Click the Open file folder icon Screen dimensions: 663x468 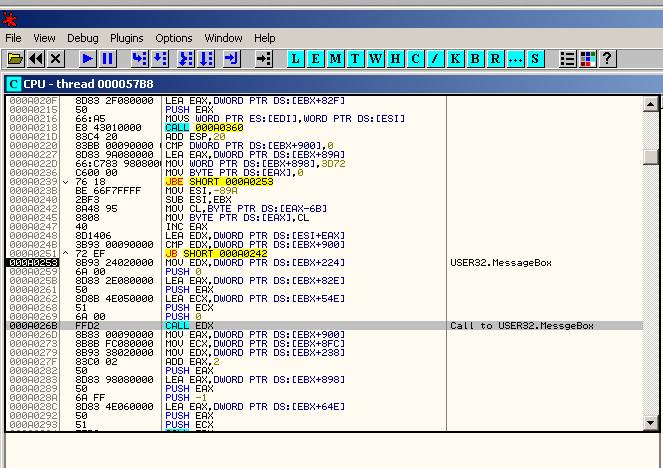click(x=15, y=60)
